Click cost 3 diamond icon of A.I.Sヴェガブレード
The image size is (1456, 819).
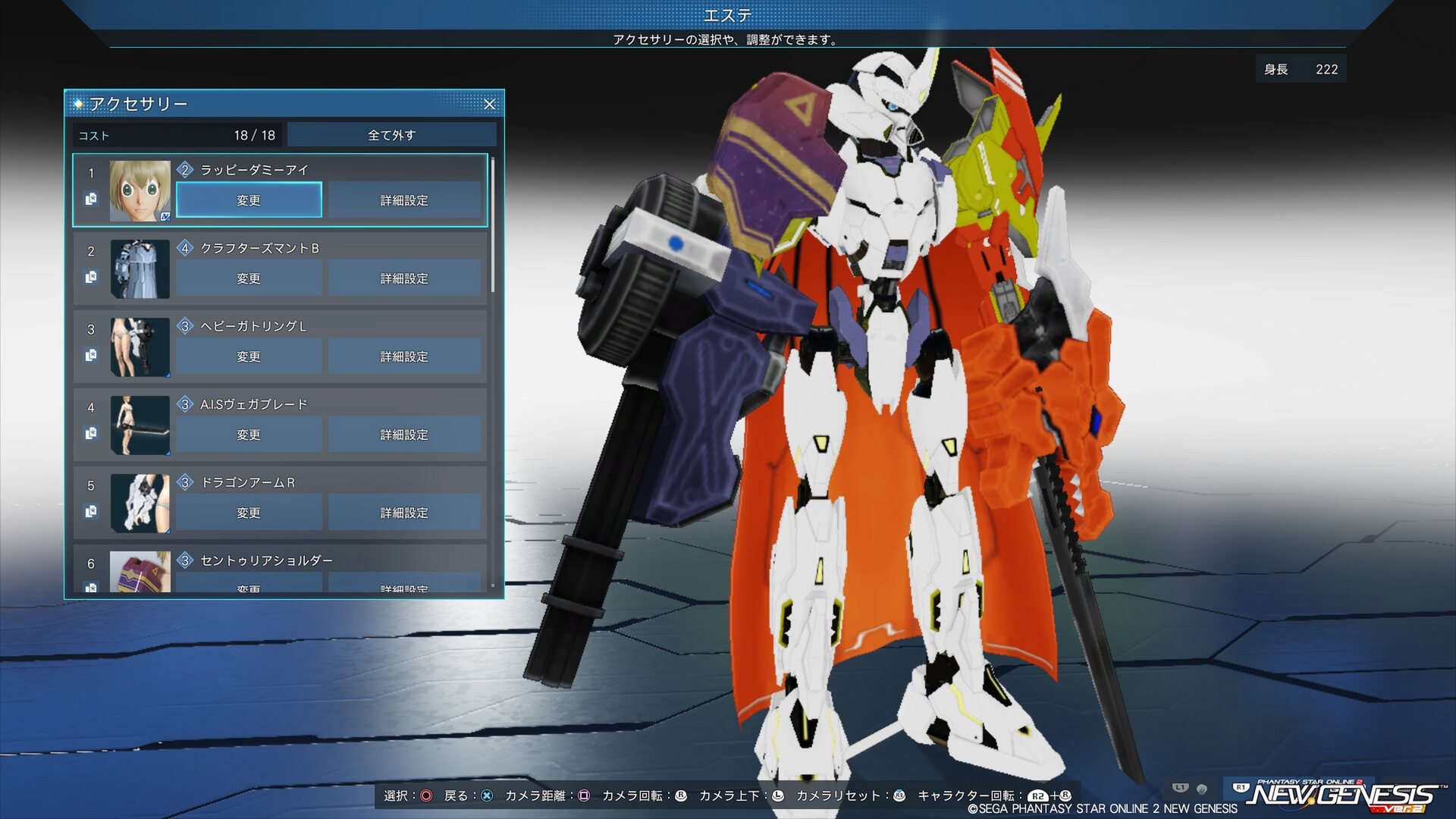185,404
